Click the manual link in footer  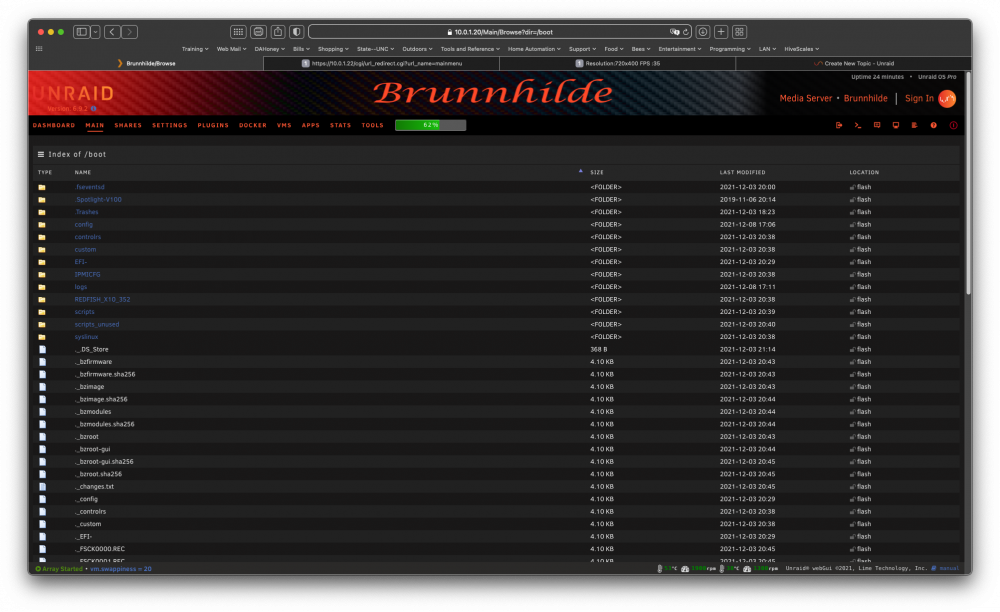click(949, 569)
